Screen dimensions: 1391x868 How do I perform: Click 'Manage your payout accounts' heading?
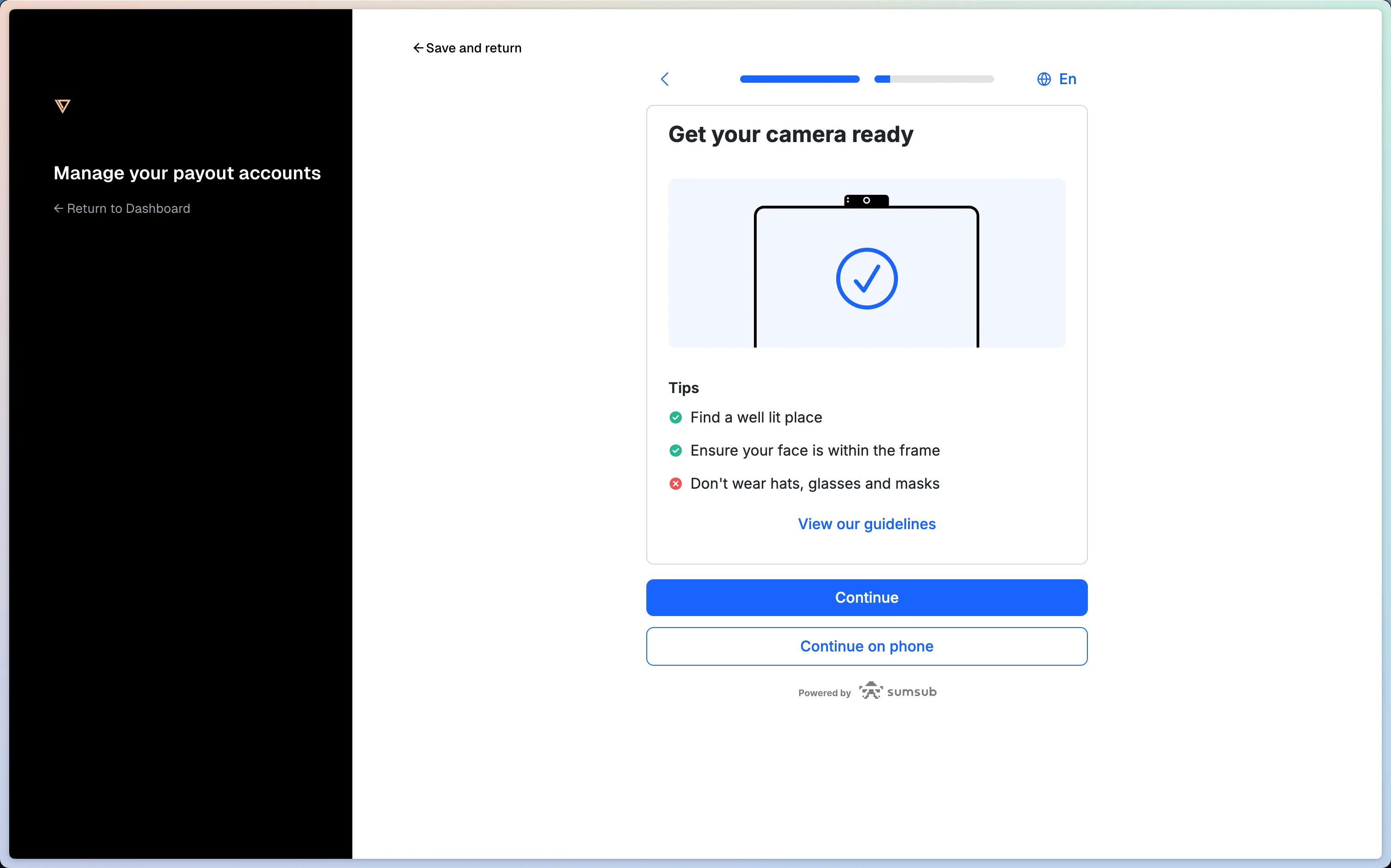click(x=187, y=173)
